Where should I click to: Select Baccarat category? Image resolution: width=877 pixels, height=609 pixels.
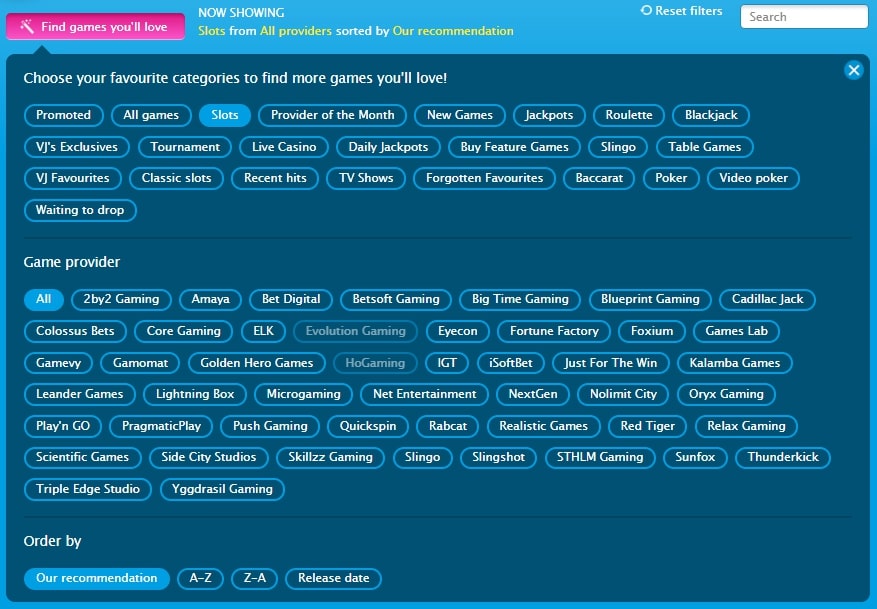click(x=599, y=178)
